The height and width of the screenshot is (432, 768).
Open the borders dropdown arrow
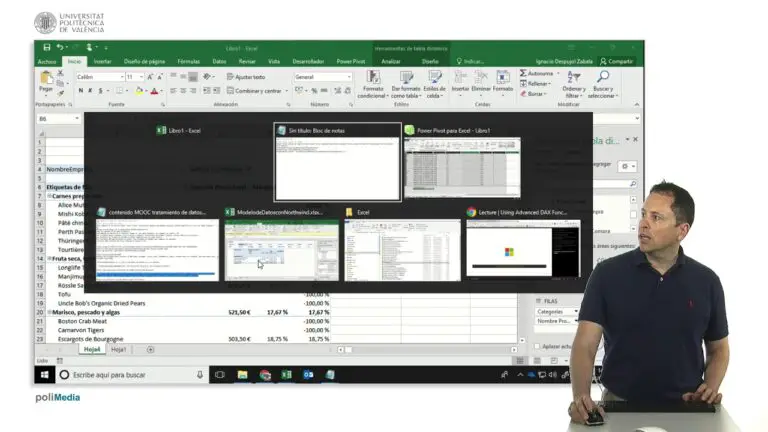tap(127, 91)
